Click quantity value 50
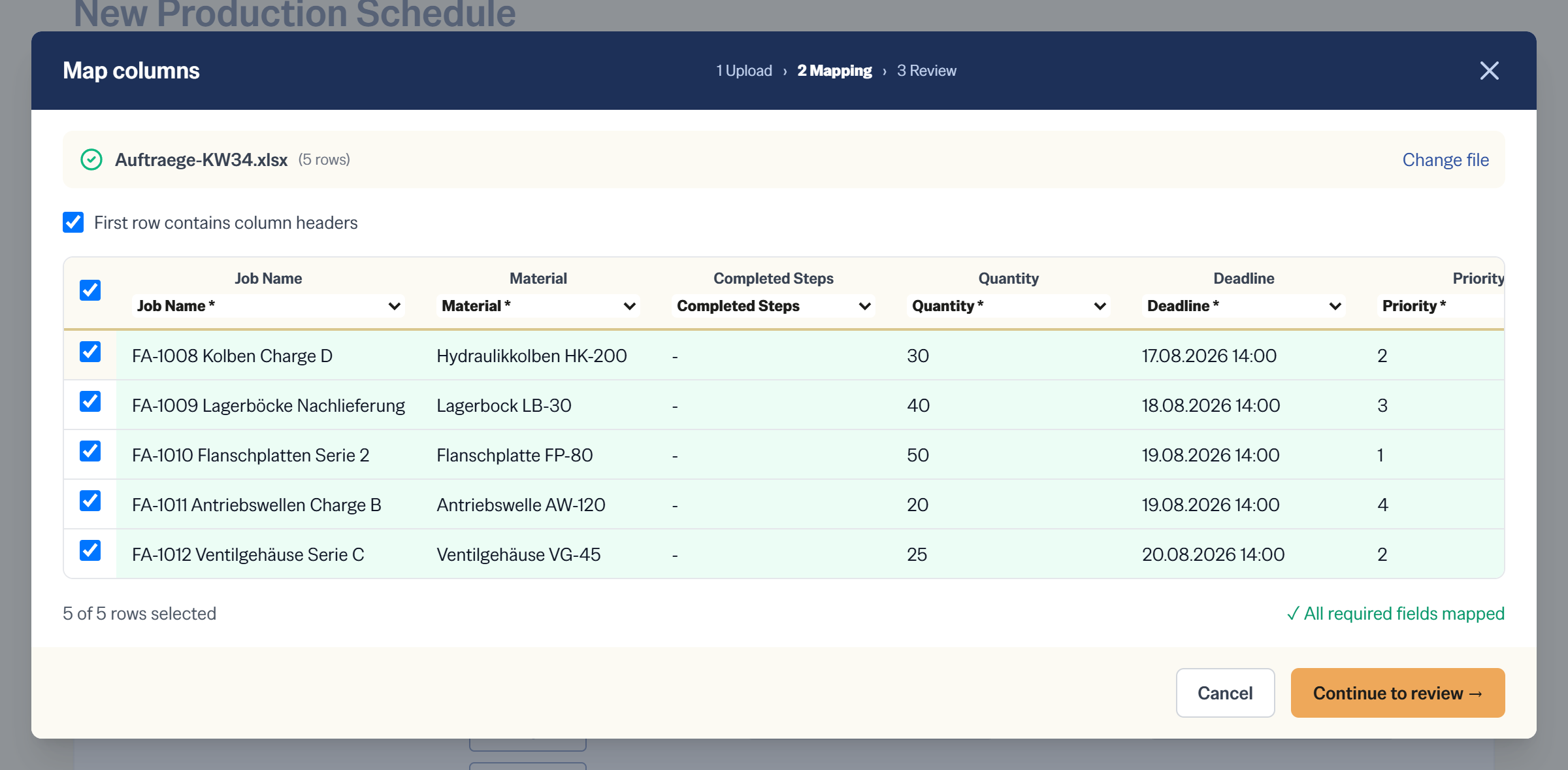Viewport: 1568px width, 770px height. [x=918, y=455]
